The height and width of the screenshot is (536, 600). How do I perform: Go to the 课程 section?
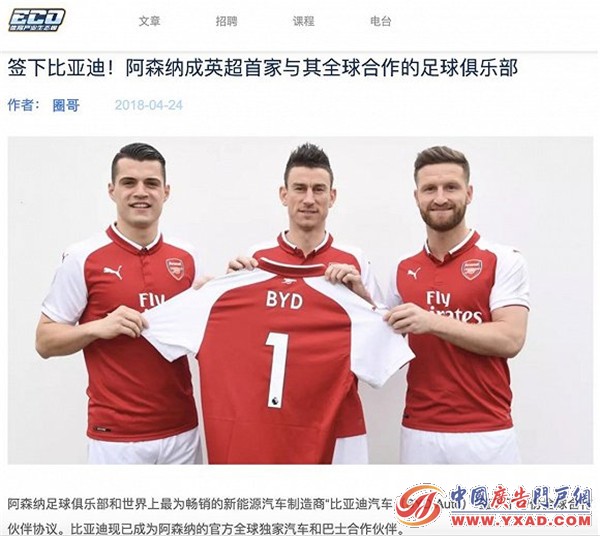pyautogui.click(x=304, y=21)
